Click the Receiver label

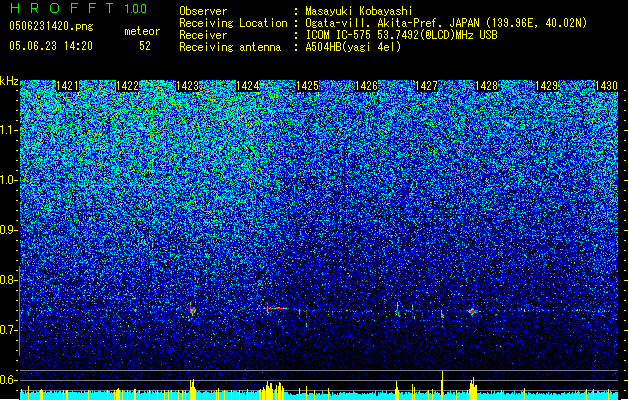(x=203, y=35)
